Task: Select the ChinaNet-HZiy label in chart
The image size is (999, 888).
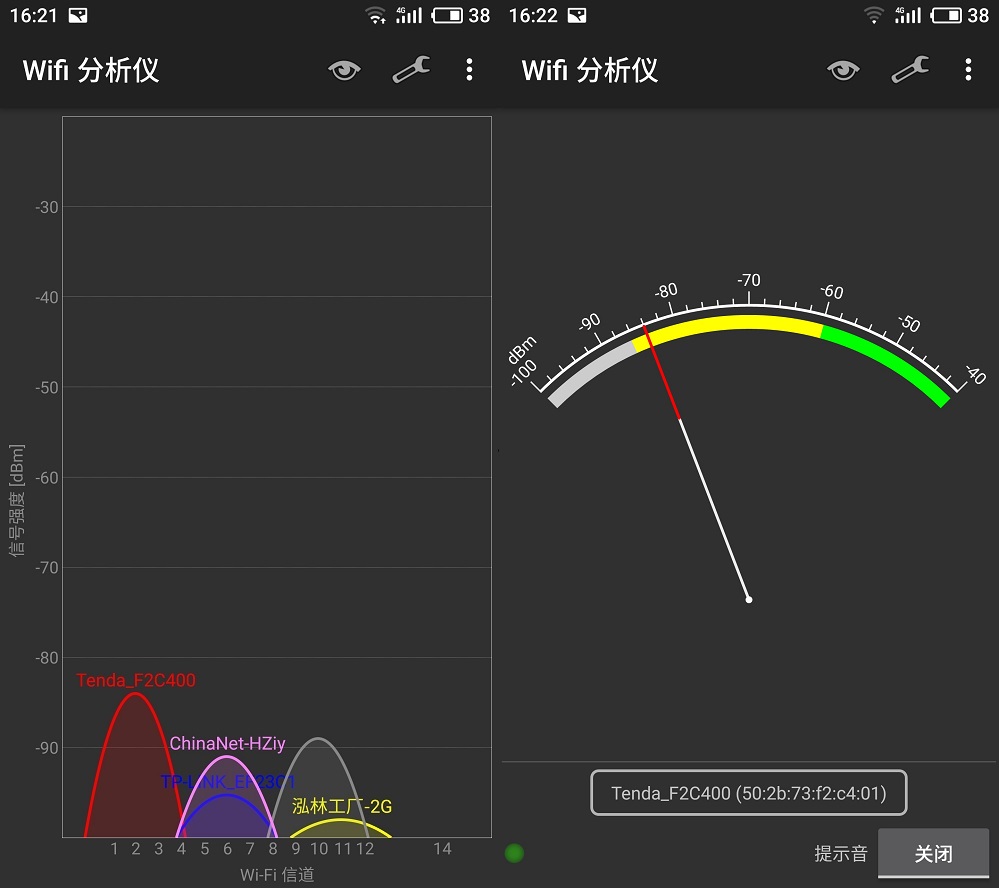Action: 227,743
